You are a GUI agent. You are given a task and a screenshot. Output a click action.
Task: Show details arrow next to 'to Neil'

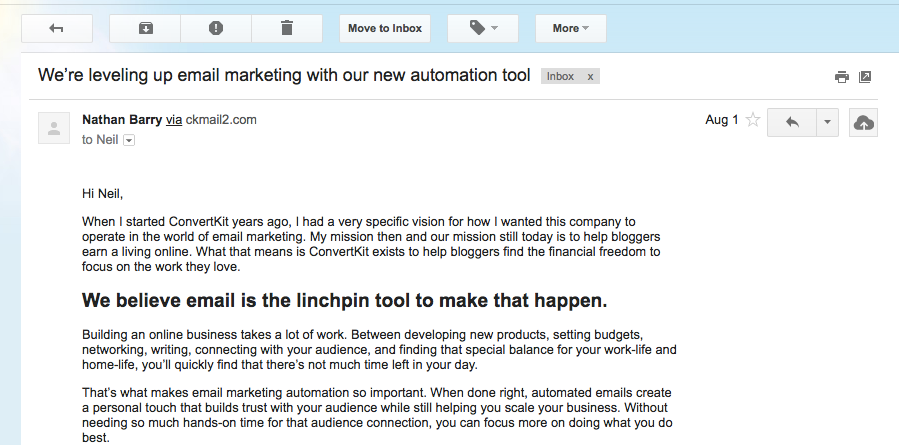pyautogui.click(x=129, y=140)
